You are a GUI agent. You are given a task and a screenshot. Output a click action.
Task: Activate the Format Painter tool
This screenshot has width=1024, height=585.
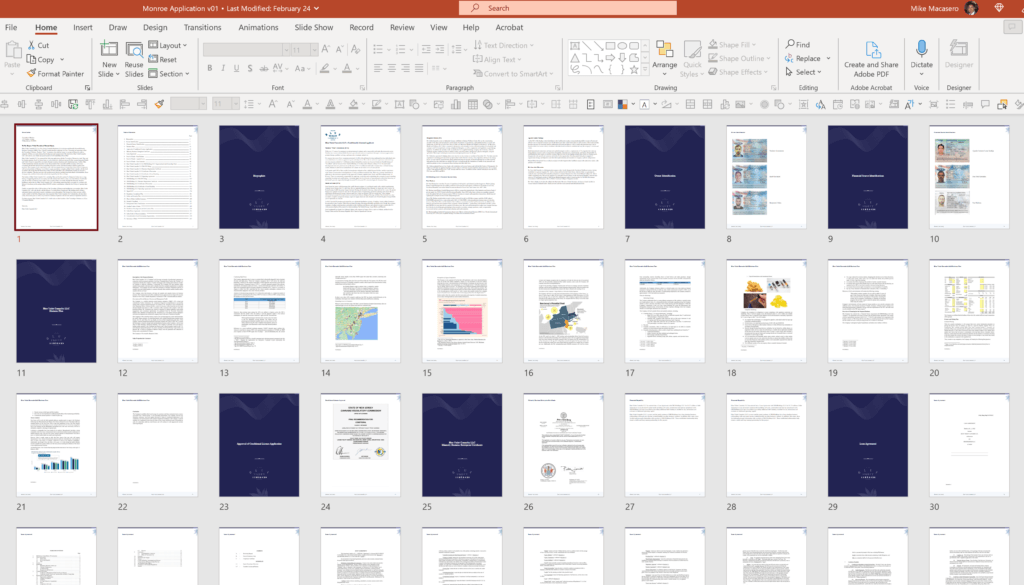coord(56,74)
